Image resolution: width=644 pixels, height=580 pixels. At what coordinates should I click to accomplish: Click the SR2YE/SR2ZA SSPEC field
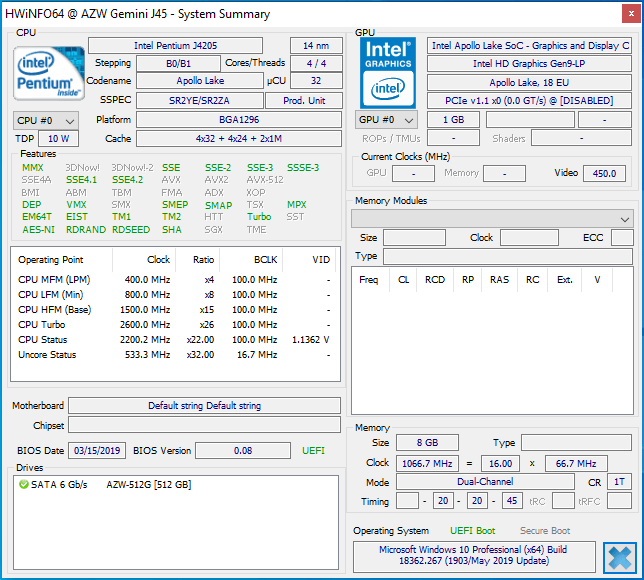(200, 101)
